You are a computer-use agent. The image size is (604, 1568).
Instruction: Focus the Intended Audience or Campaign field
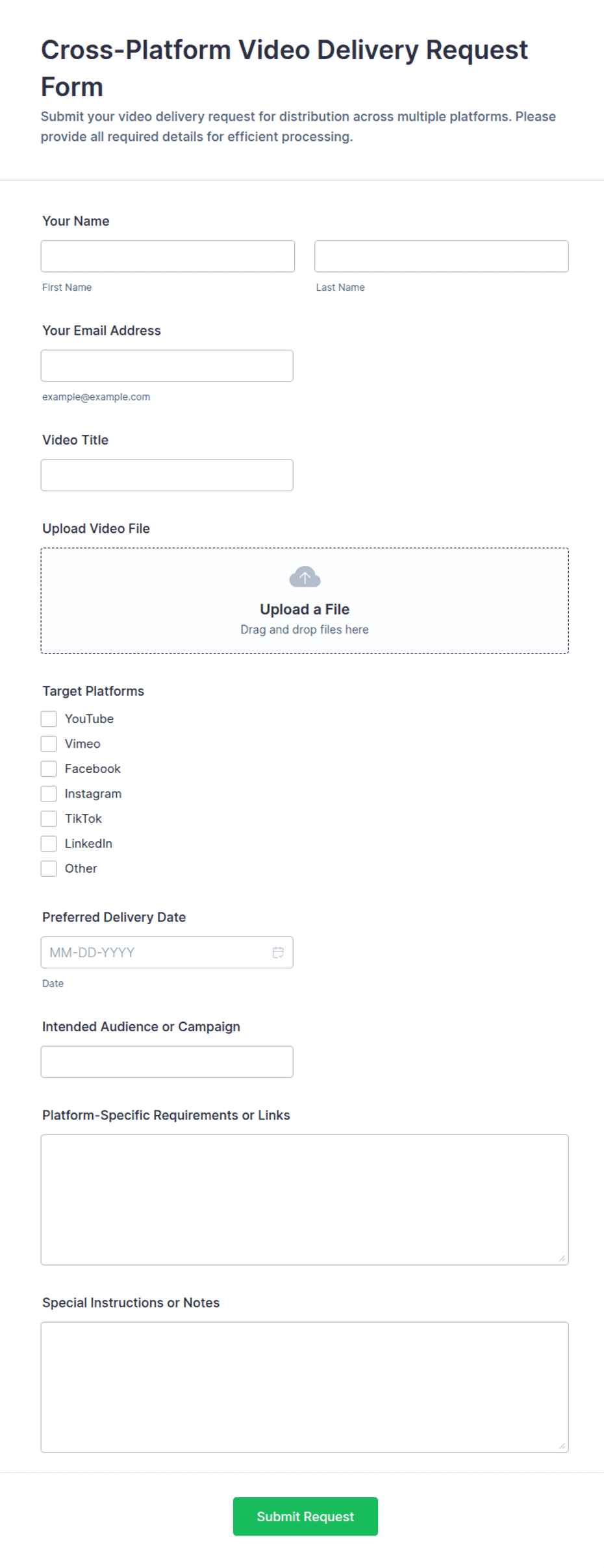167,1062
